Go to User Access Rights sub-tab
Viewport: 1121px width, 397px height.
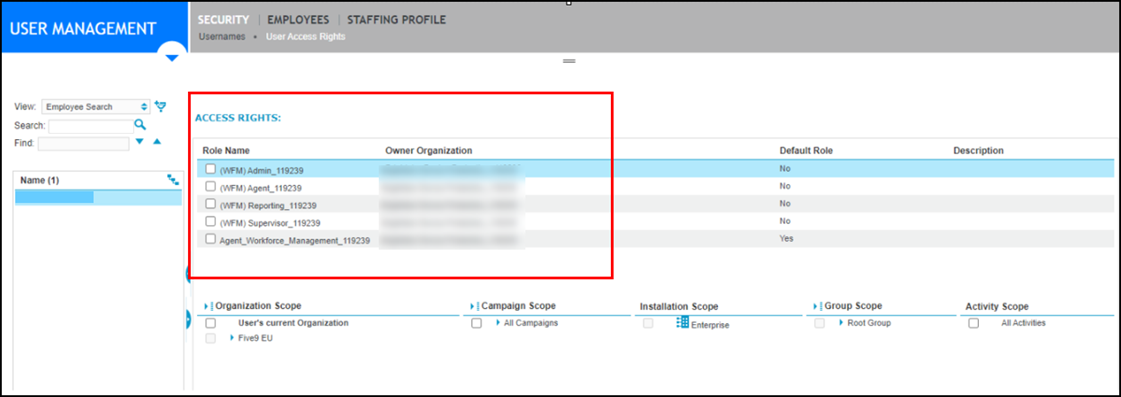(x=305, y=36)
